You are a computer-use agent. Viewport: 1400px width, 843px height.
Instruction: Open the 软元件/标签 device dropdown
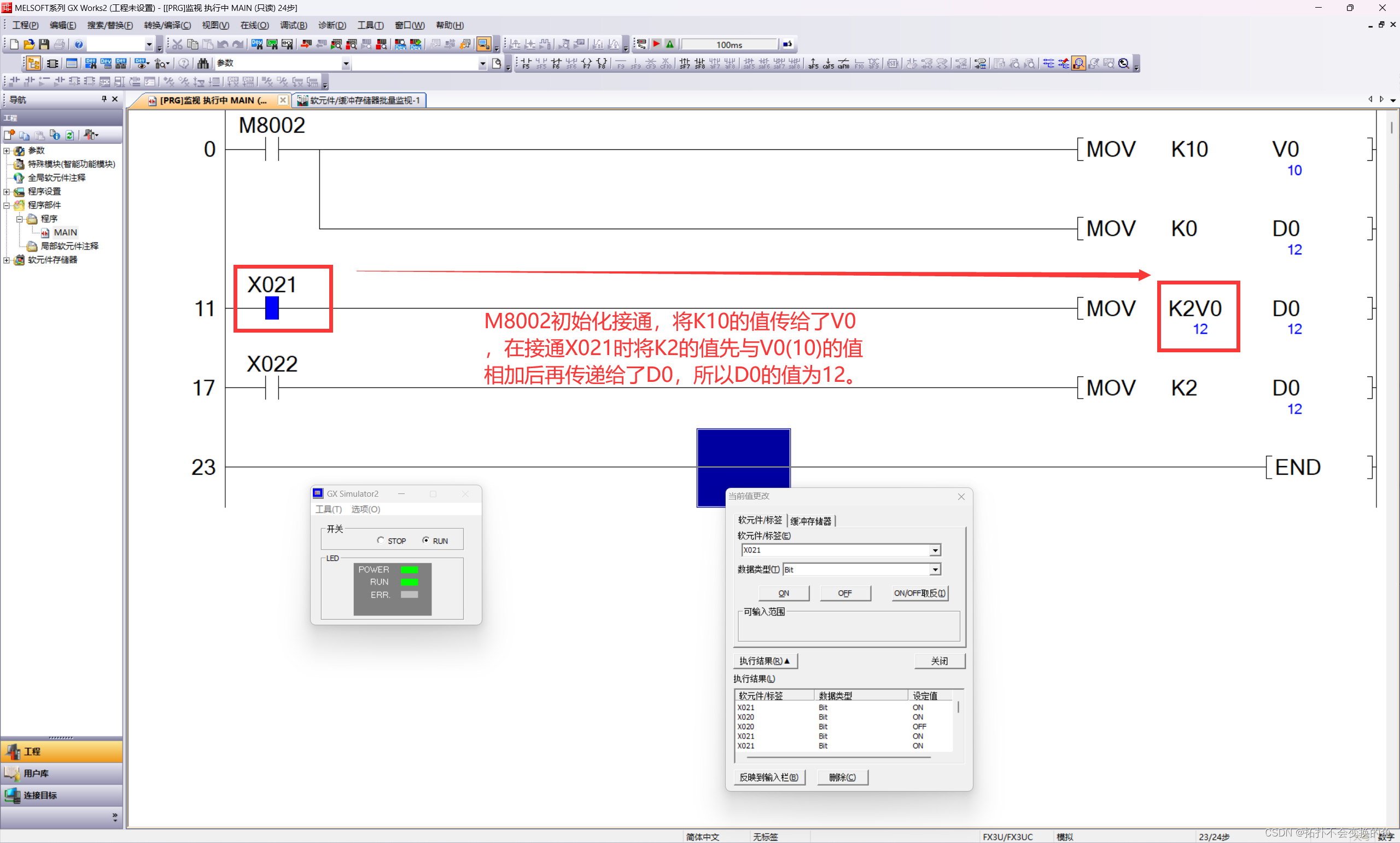tap(935, 550)
